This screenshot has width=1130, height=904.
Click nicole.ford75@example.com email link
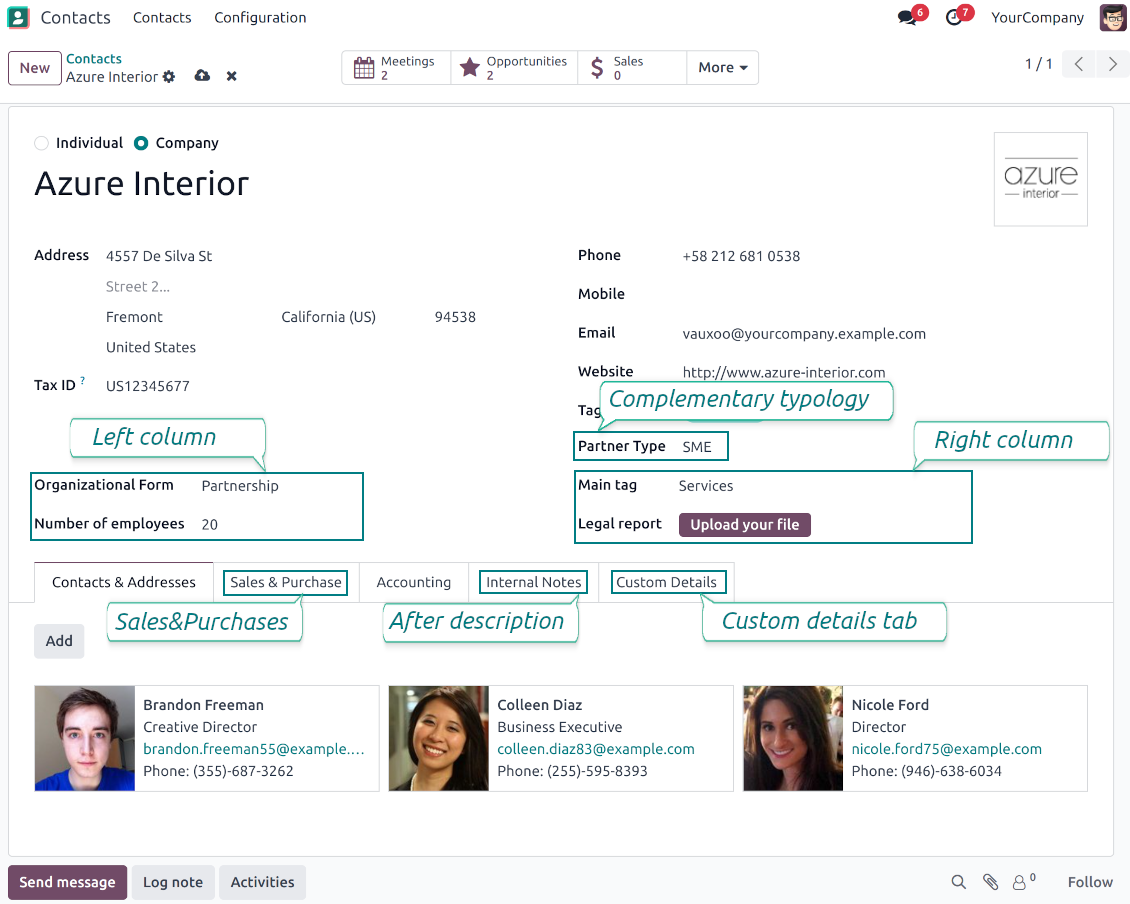point(946,750)
